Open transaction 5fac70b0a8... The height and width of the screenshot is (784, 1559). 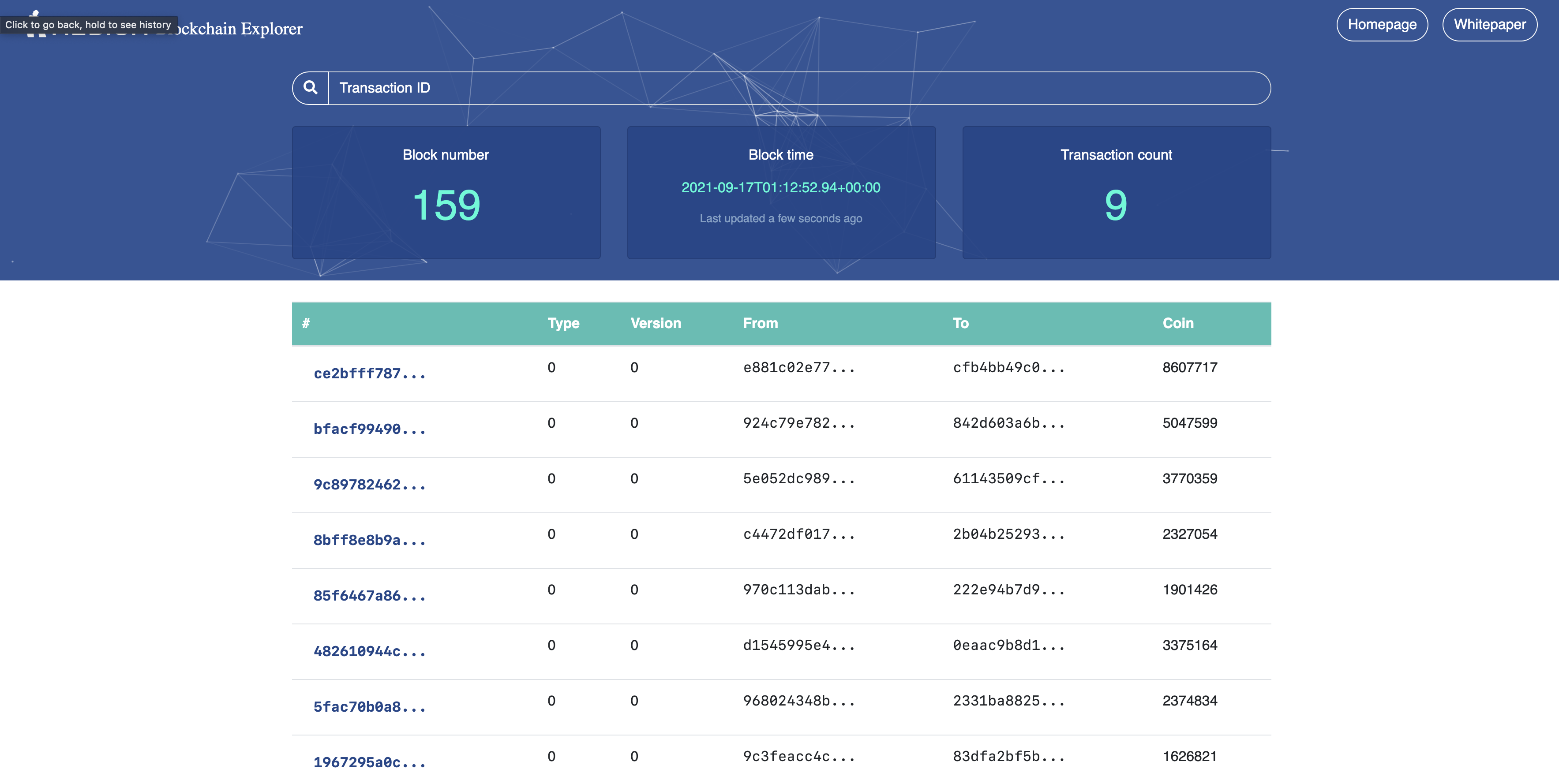[x=369, y=707]
